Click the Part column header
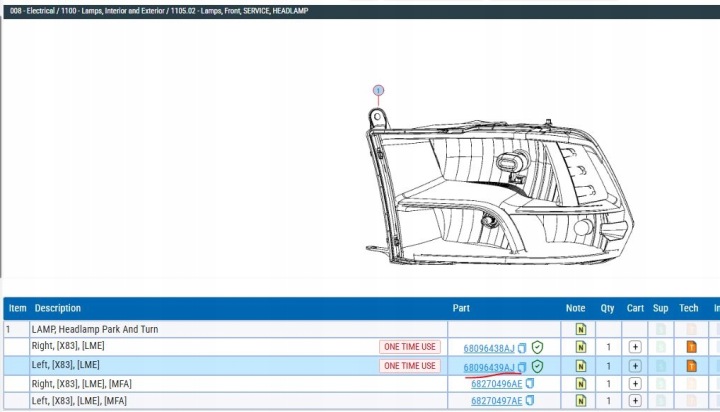Viewport: 720px width, 412px height. (461, 308)
